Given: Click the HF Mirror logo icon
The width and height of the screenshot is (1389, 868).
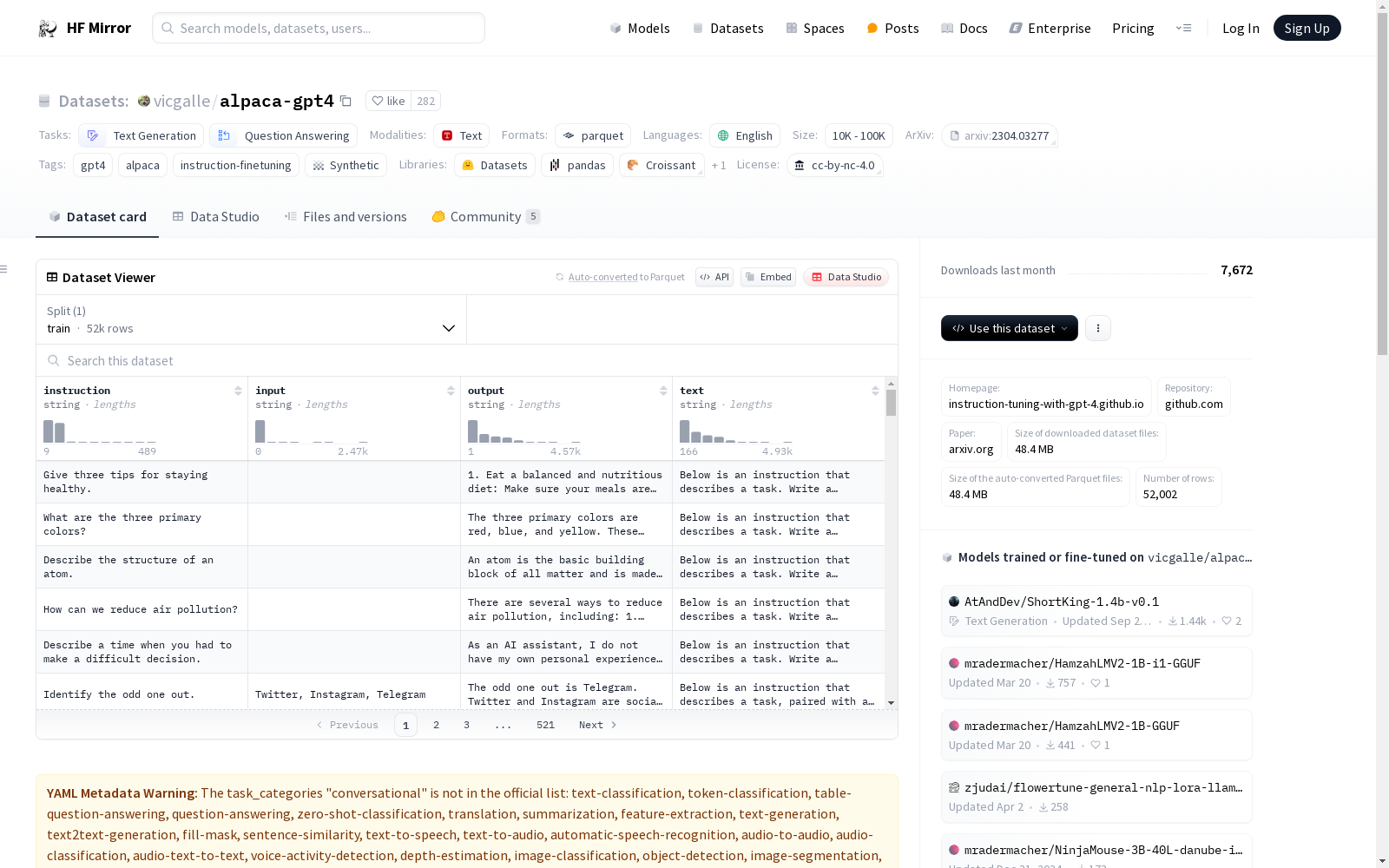Looking at the screenshot, I should pos(48,28).
